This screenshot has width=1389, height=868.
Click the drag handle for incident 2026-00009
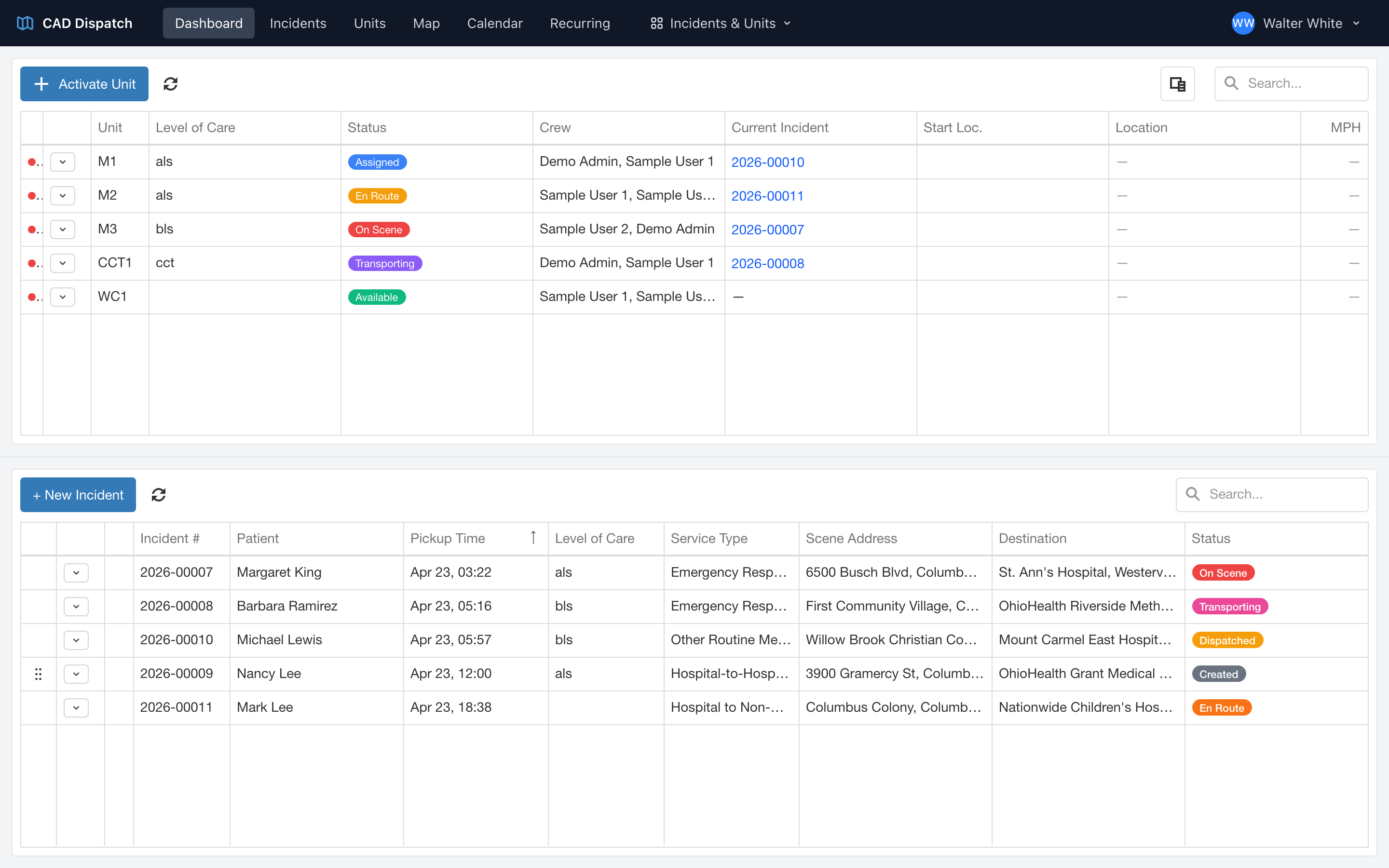click(x=39, y=674)
